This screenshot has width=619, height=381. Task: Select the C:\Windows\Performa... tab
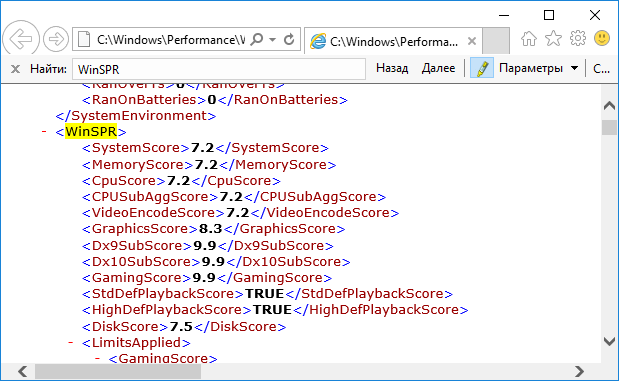393,41
